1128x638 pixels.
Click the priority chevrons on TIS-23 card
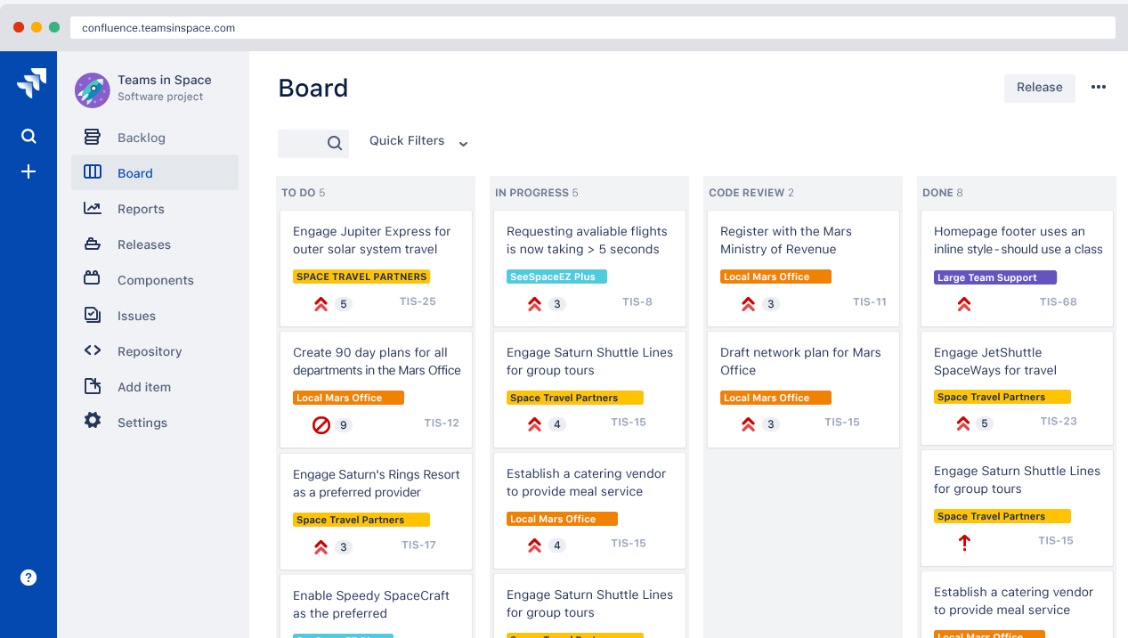[963, 423]
